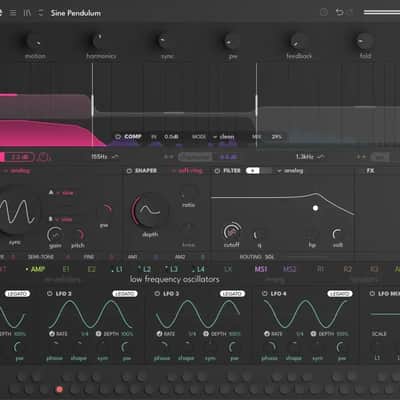Image resolution: width=400 pixels, height=400 pixels.
Task: Toggle the filter slope switch
Action: pos(259,171)
